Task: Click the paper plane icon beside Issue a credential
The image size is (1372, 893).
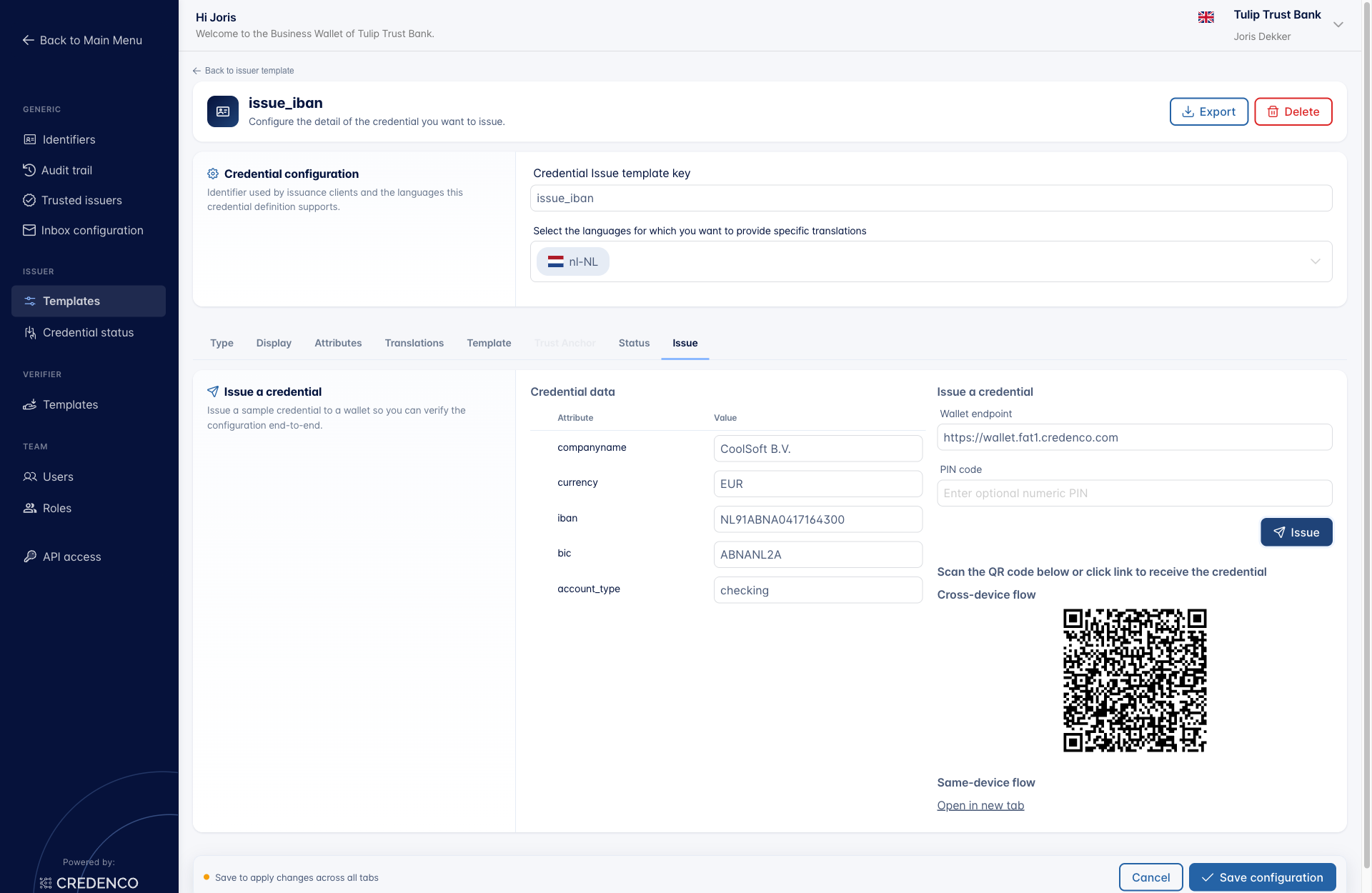Action: (213, 391)
